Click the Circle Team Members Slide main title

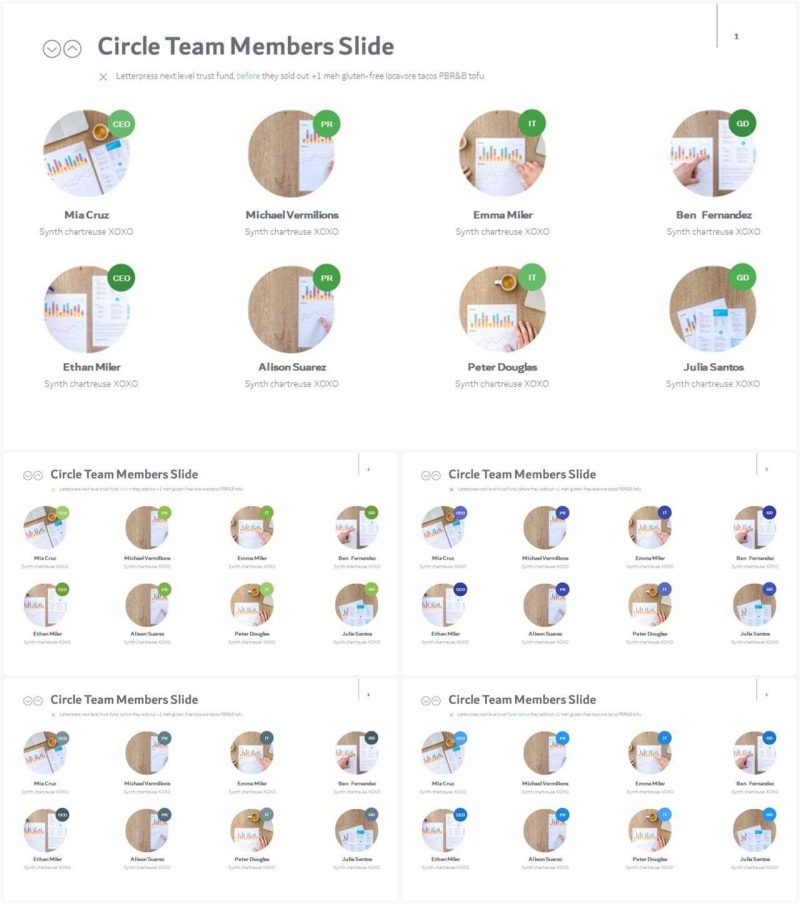pyautogui.click(x=246, y=47)
